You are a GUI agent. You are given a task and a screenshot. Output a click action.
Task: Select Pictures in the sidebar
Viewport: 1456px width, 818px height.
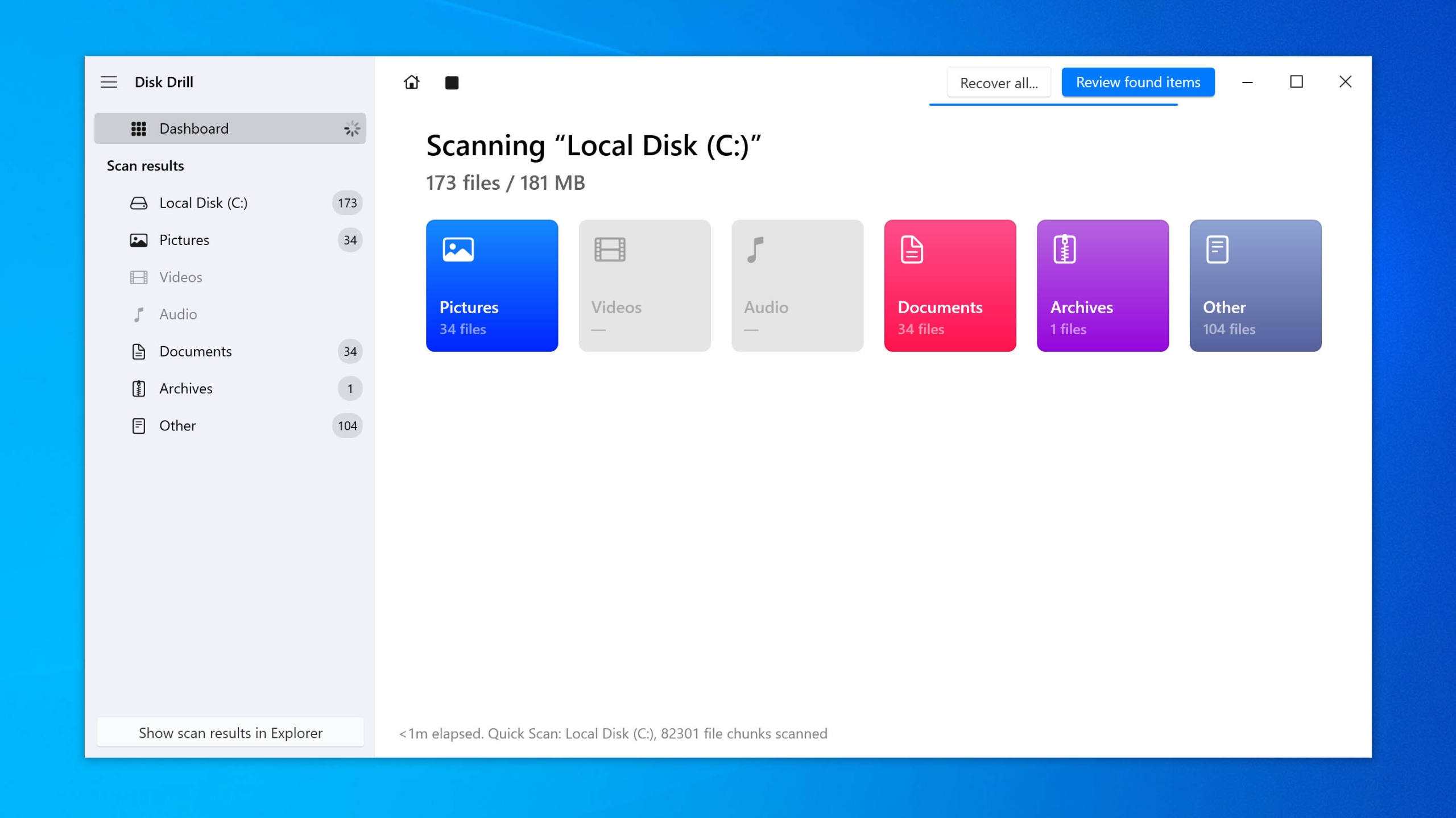click(x=230, y=240)
